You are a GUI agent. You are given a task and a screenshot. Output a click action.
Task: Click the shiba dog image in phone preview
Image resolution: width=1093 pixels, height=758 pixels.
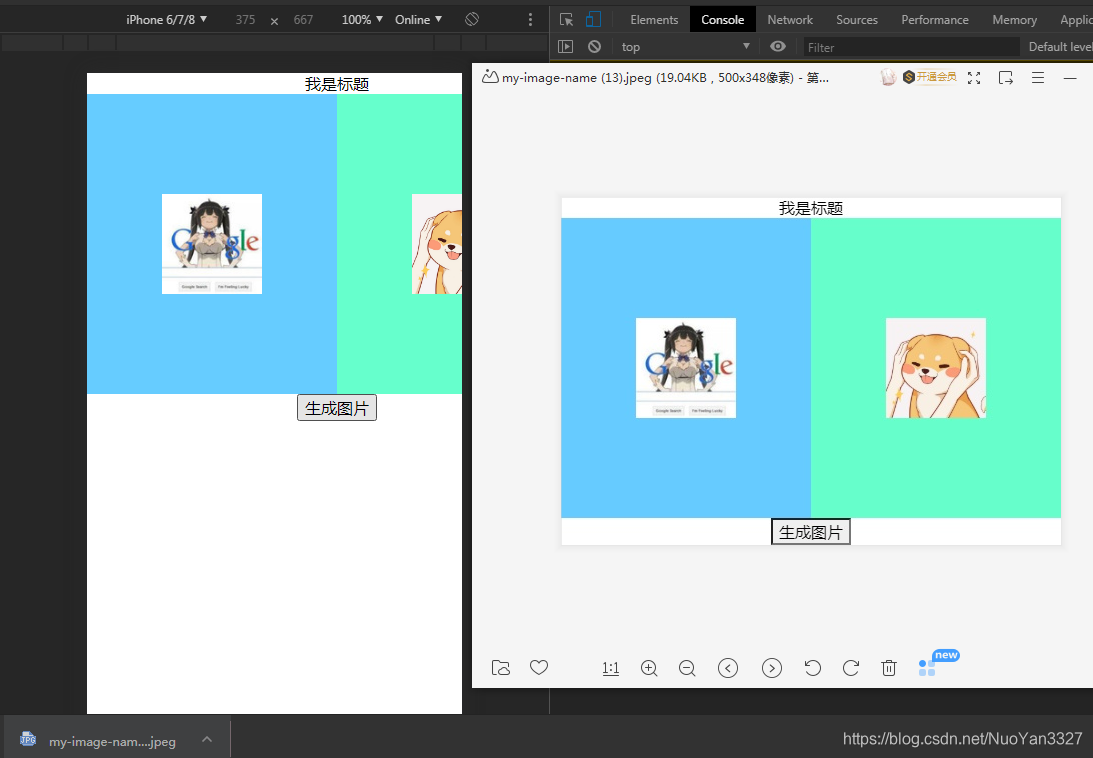coord(437,244)
